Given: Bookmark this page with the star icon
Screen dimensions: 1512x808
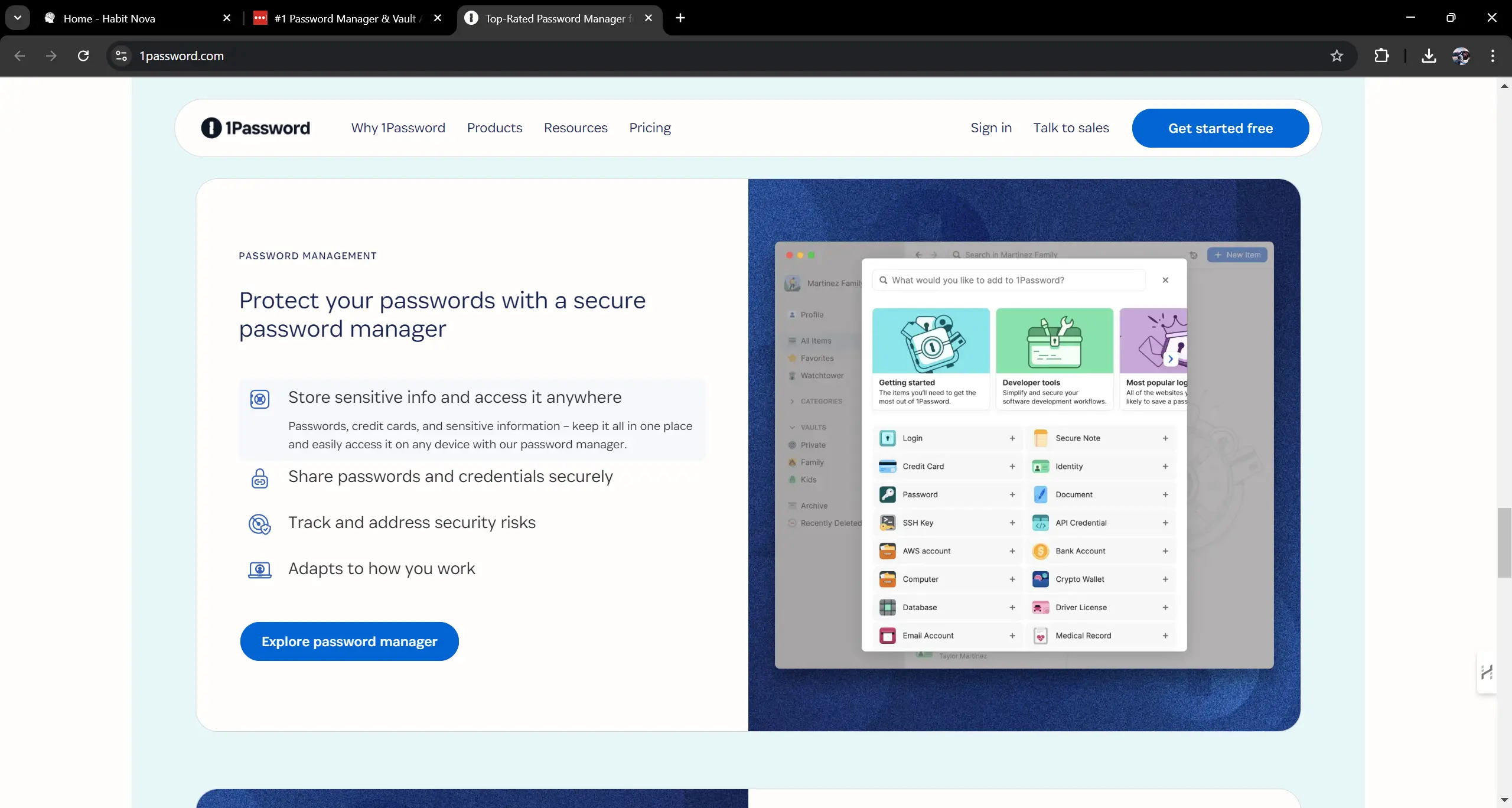Looking at the screenshot, I should tap(1337, 56).
